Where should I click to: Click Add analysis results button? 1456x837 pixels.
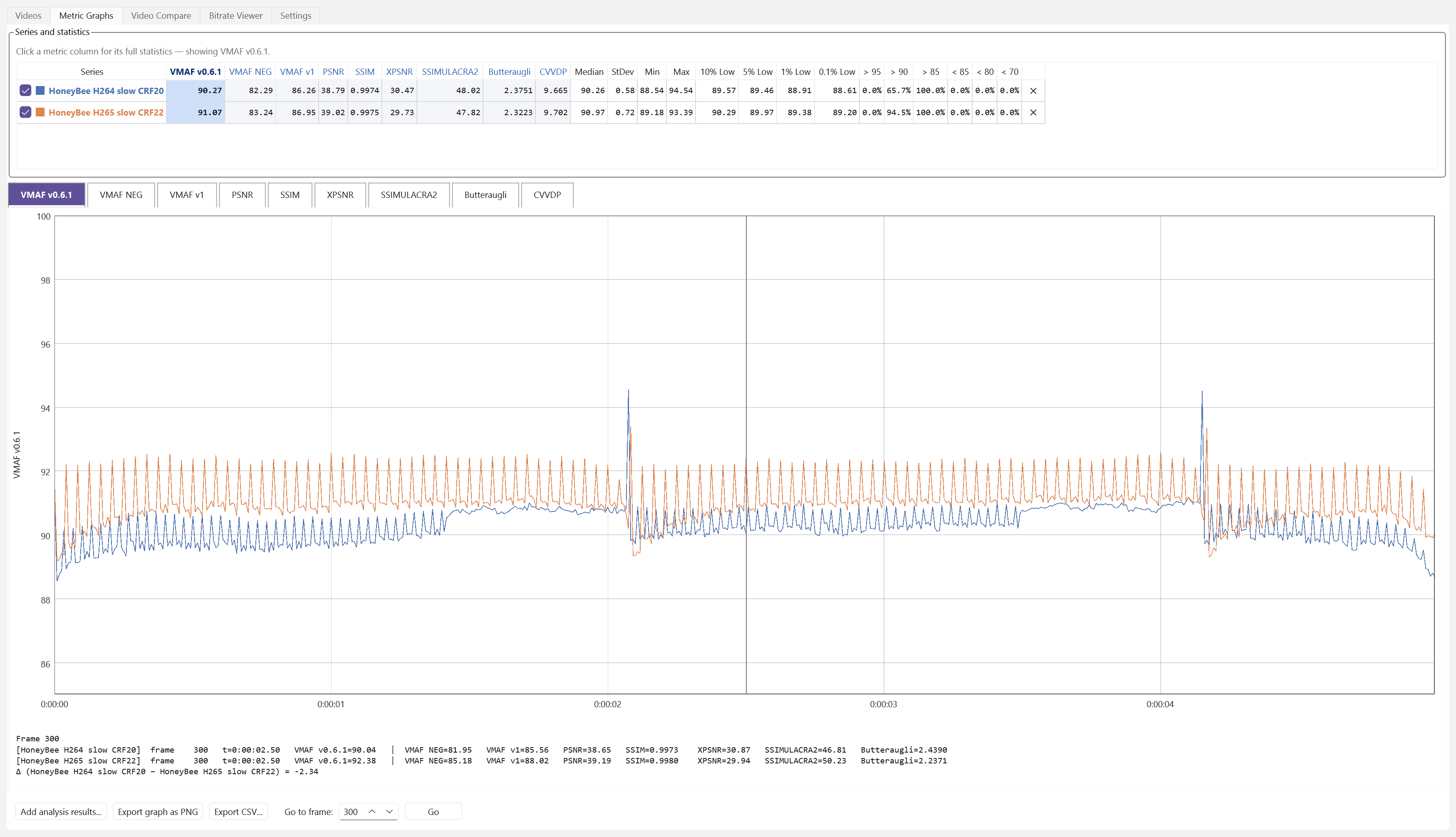pyautogui.click(x=61, y=811)
